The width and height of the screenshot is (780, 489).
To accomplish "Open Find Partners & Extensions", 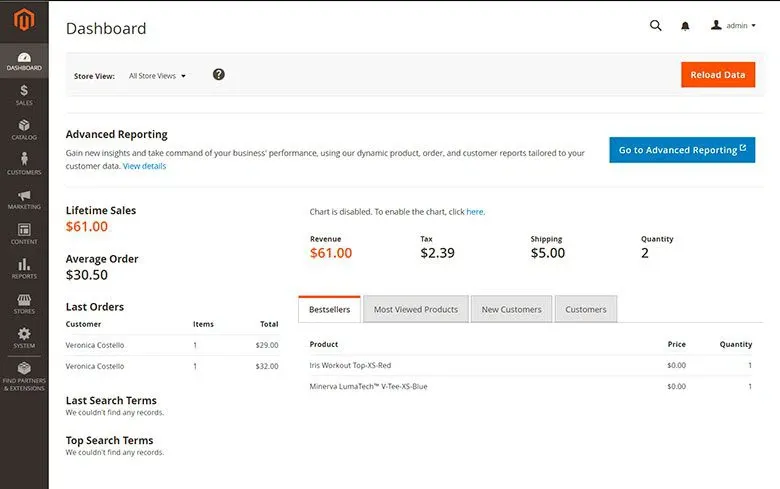I will click(x=24, y=376).
